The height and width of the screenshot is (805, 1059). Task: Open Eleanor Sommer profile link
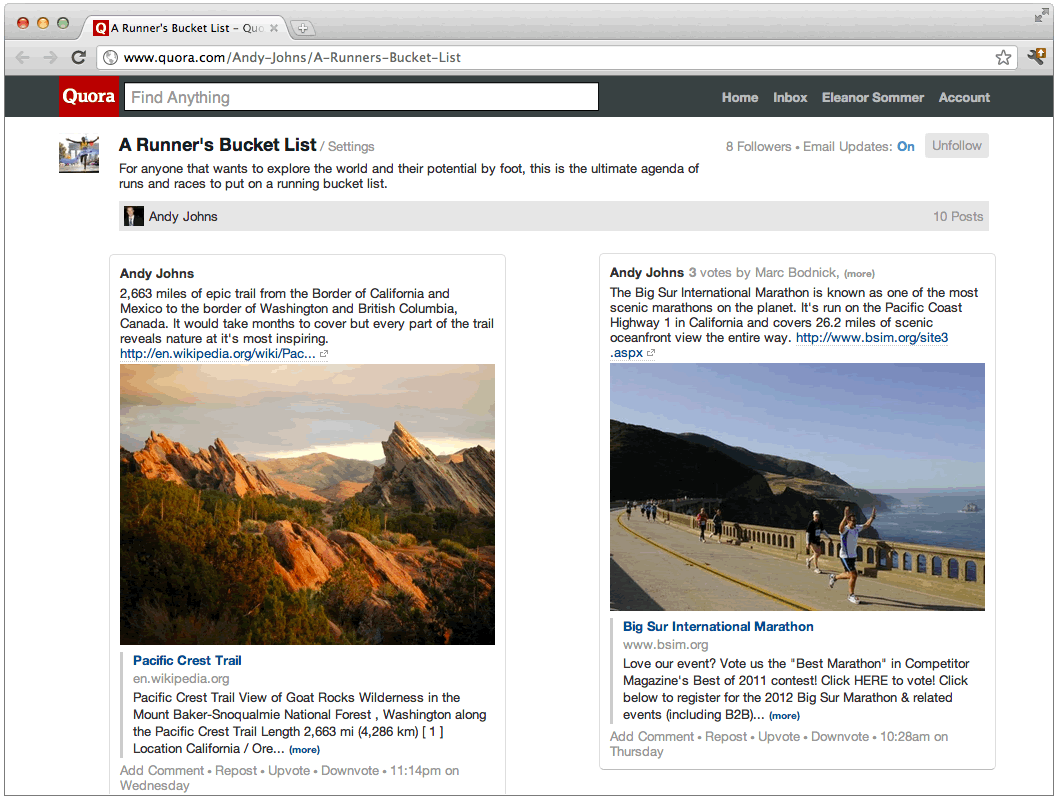[873, 97]
